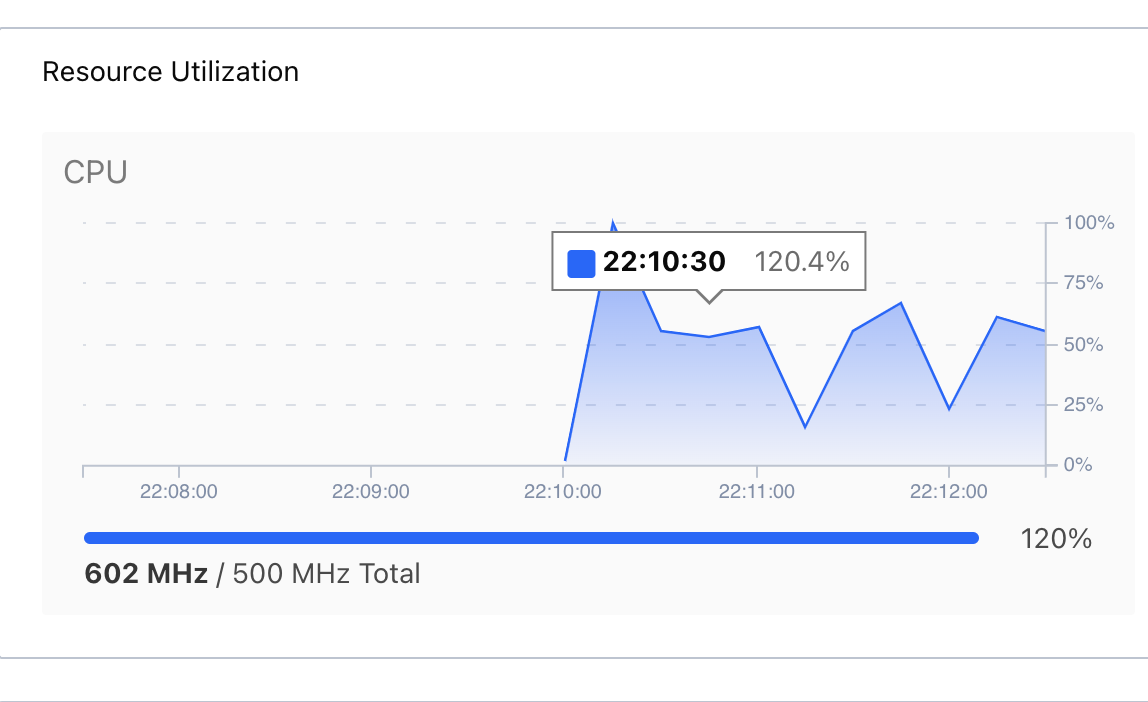This screenshot has width=1148, height=702.
Task: Select the final data point on the chart
Action: [1043, 330]
